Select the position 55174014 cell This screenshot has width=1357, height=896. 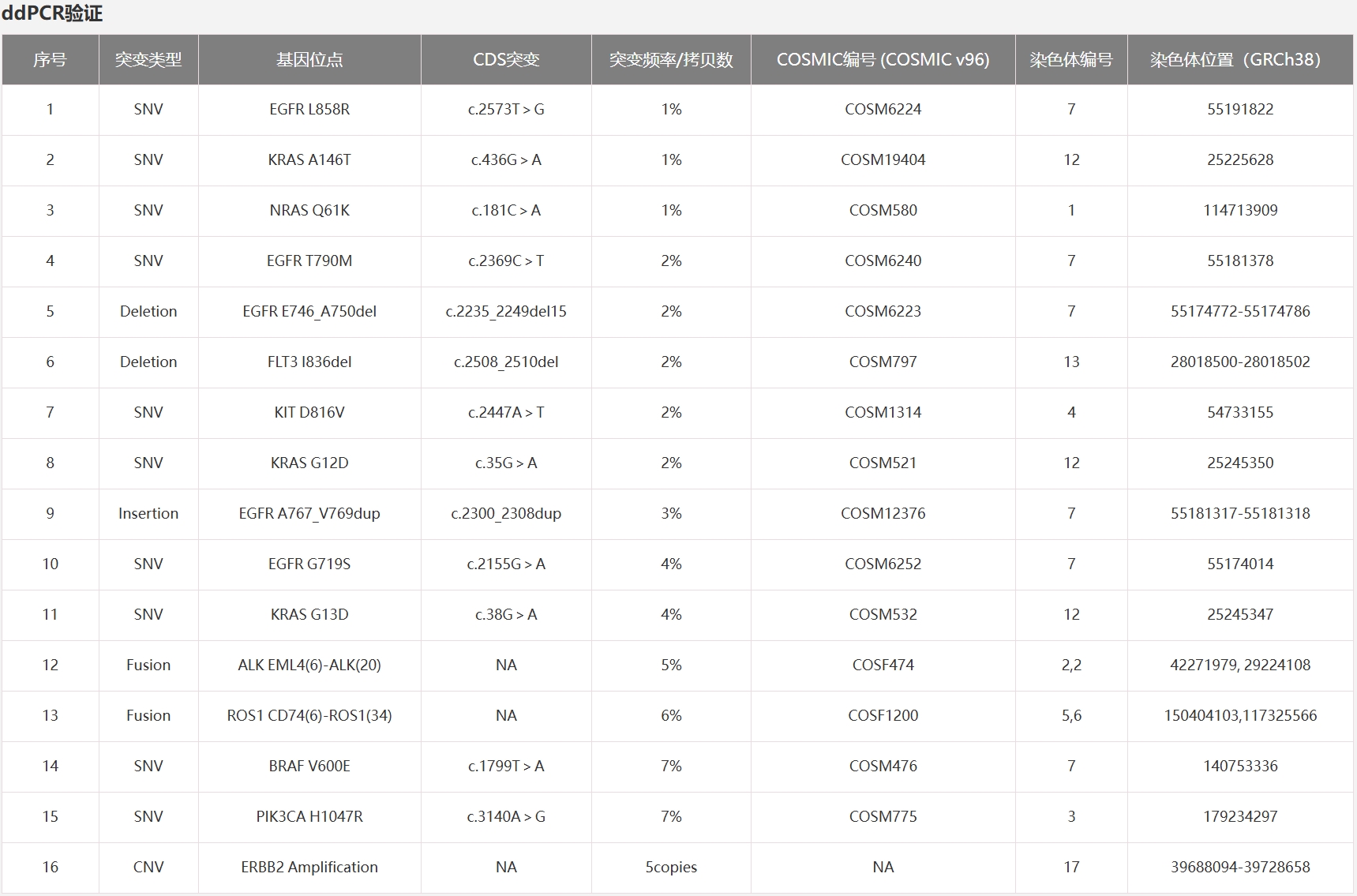pyautogui.click(x=1240, y=564)
